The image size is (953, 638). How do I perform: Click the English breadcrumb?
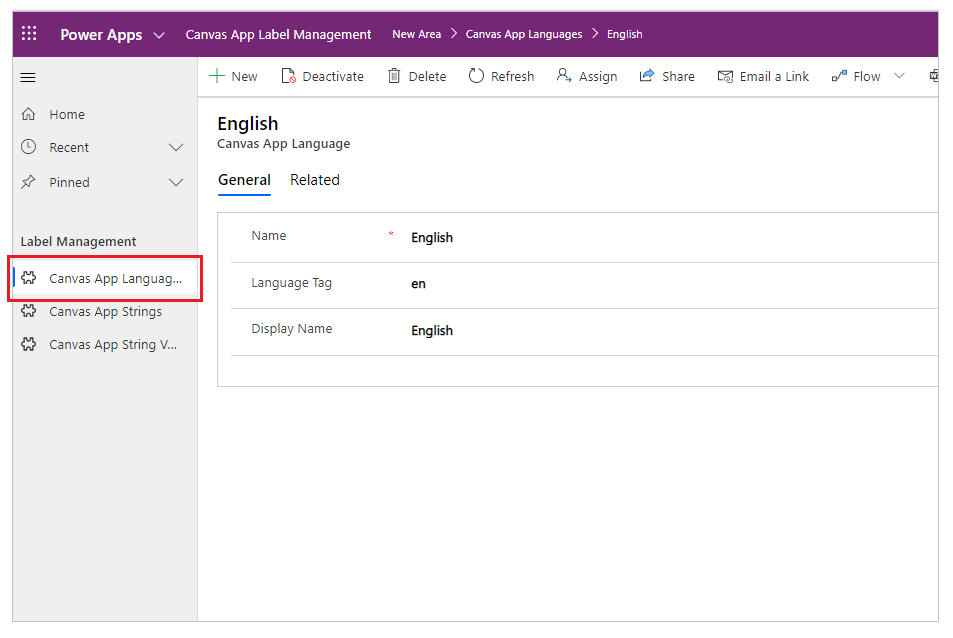[x=624, y=35]
